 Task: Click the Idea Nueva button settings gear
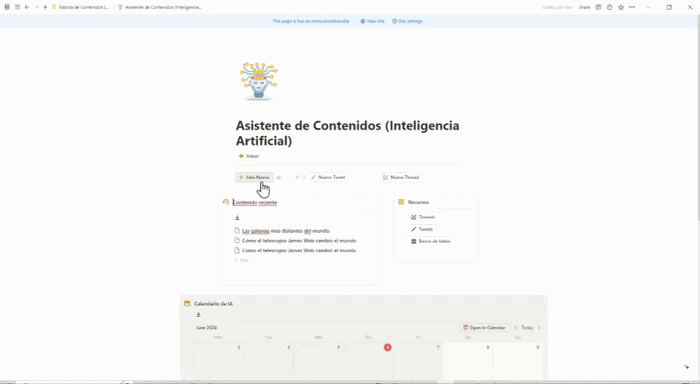[279, 177]
